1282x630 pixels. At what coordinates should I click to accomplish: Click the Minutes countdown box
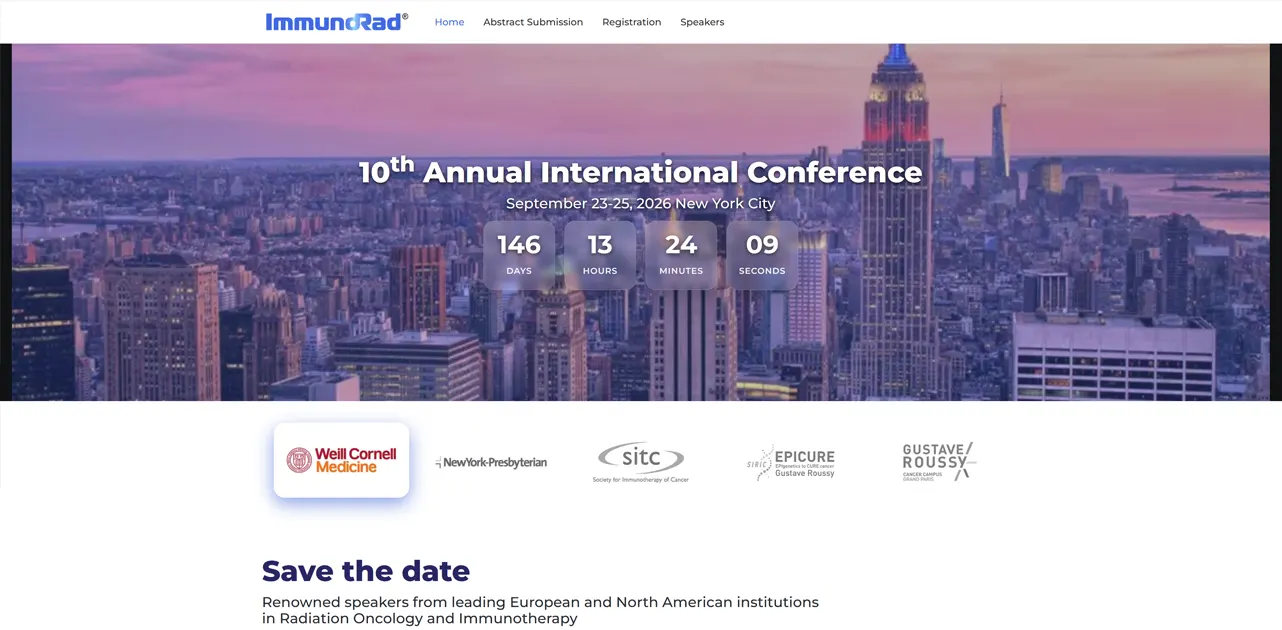coord(681,255)
